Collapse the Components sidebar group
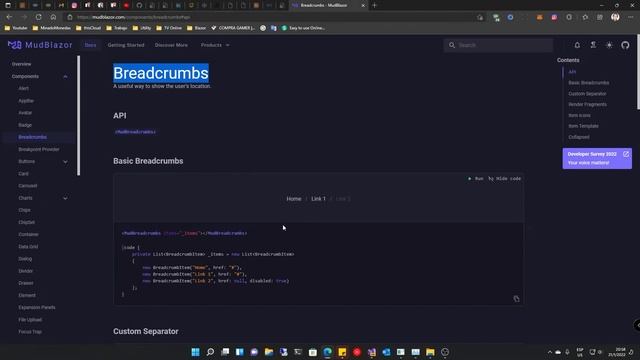Screen dimensions: 640x360 39,76
